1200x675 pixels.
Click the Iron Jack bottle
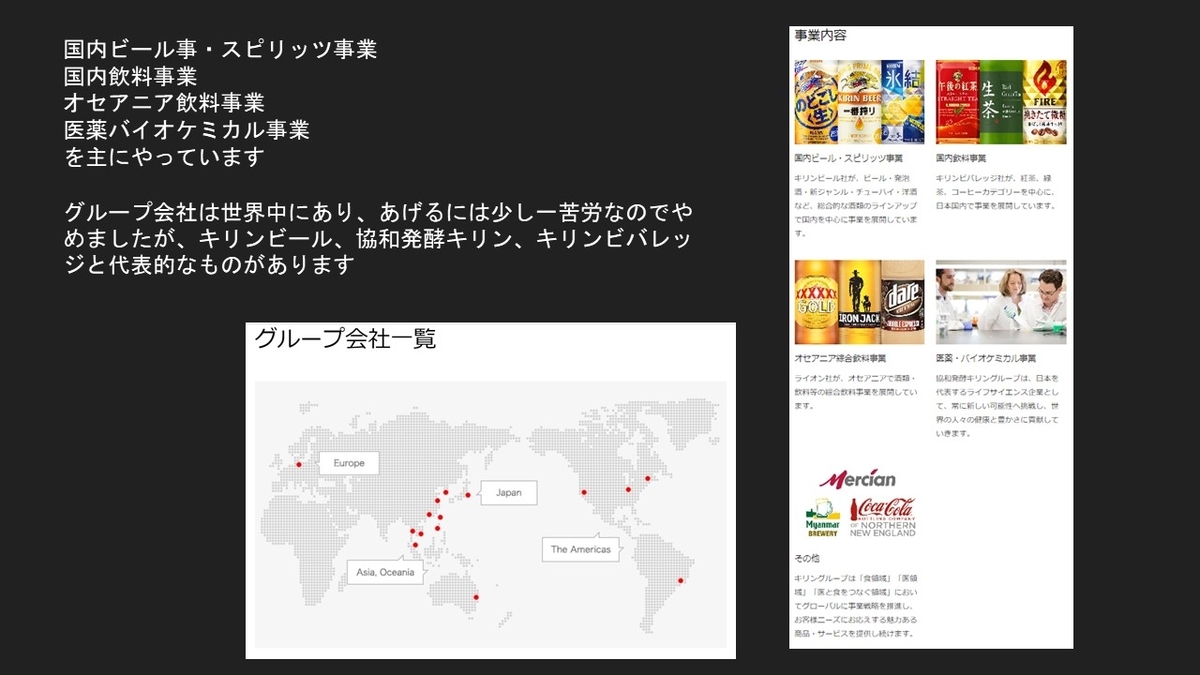click(859, 302)
